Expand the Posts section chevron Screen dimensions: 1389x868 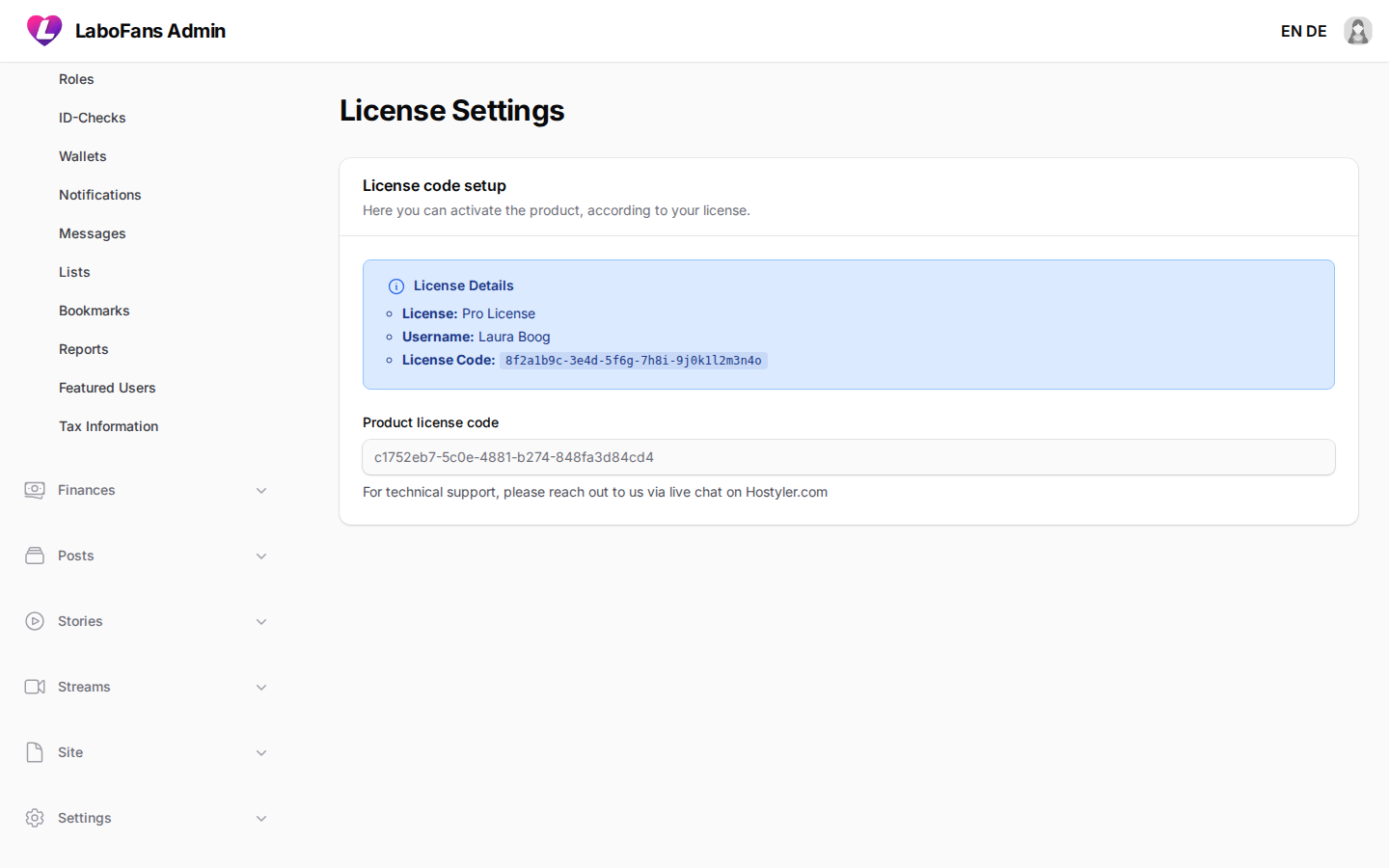261,556
